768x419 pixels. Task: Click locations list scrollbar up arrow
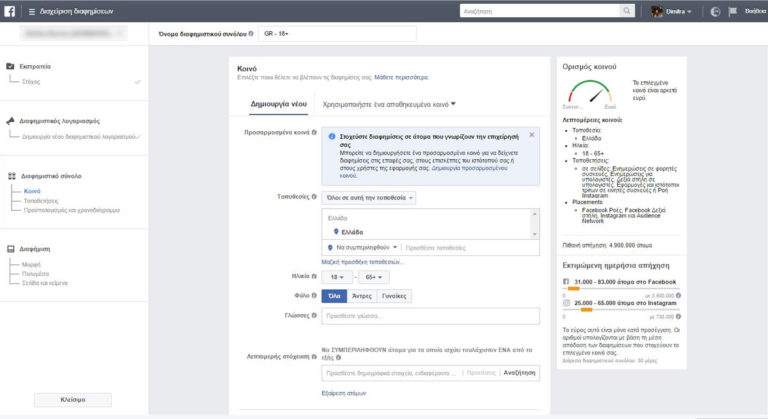(535, 214)
